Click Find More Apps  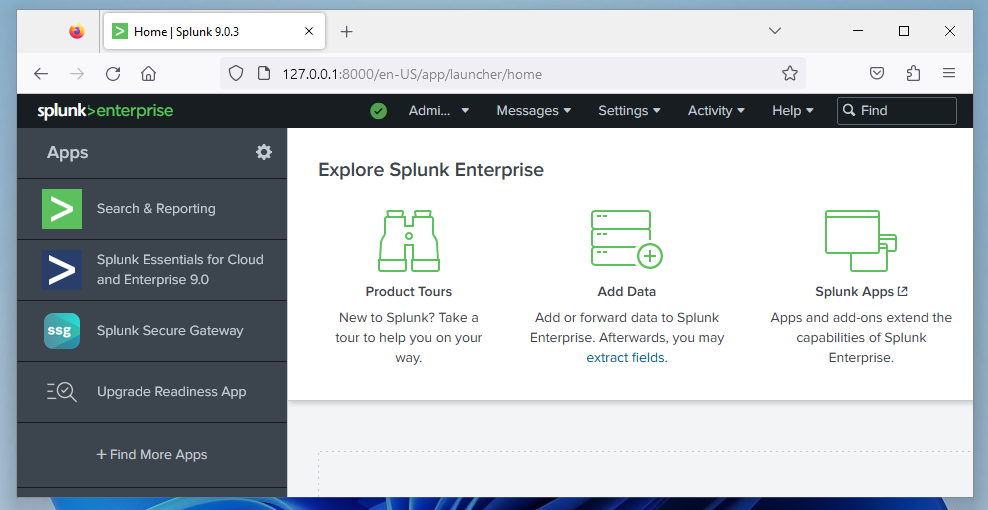pos(152,455)
